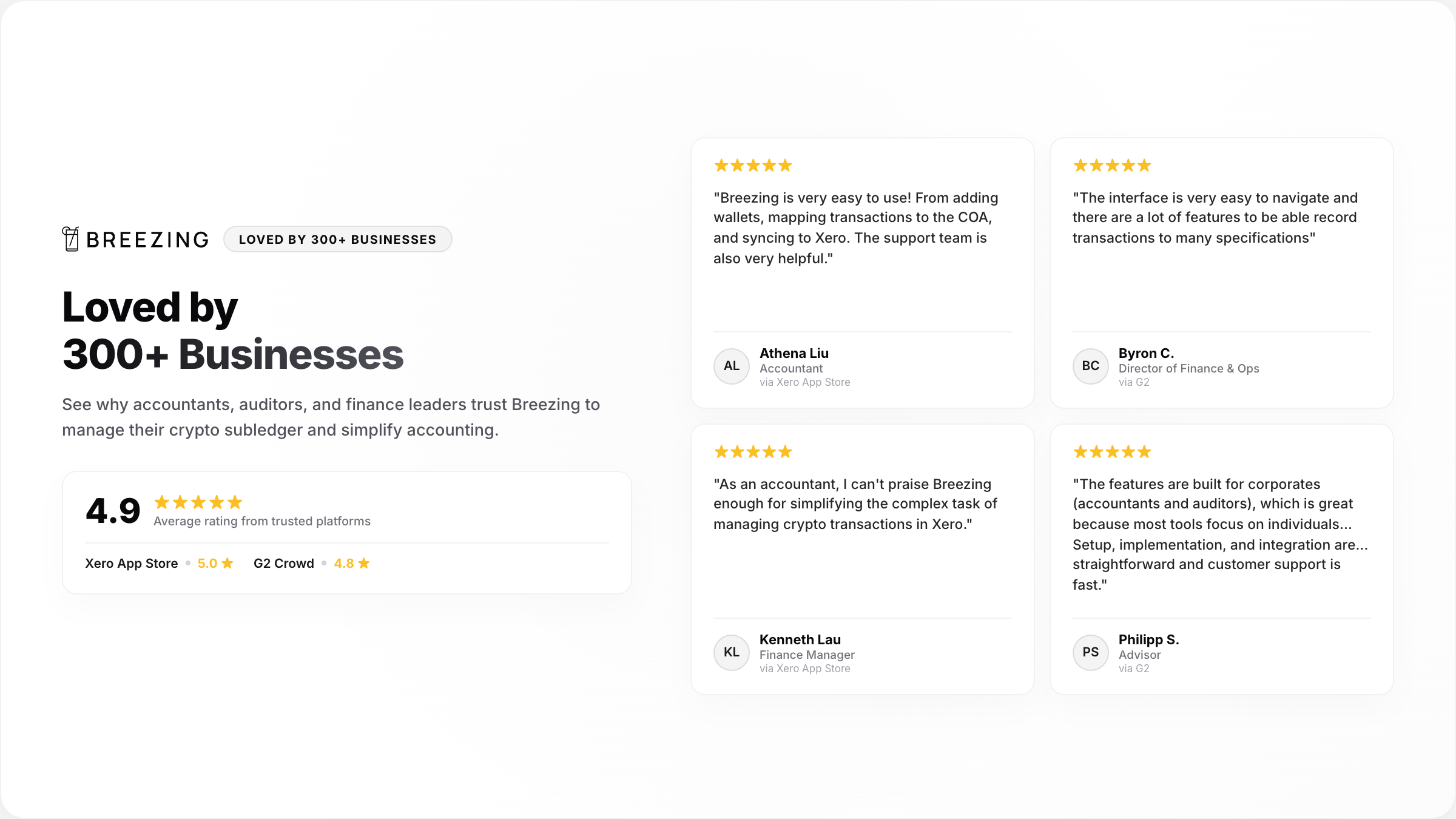Click 'via Xero App Store' under Kenneth Lau

[x=805, y=669]
